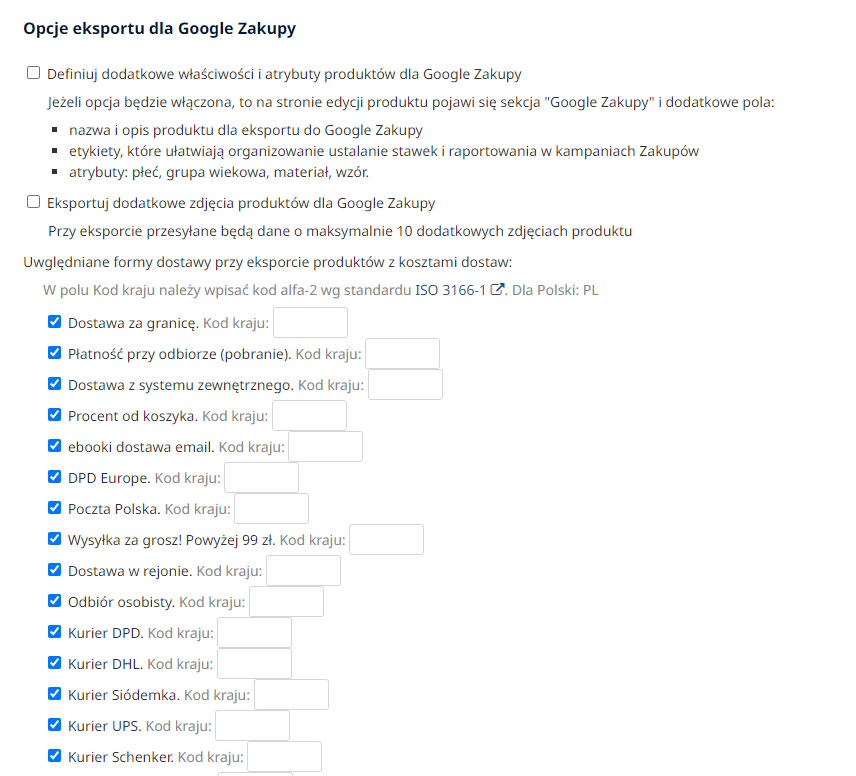Viewport: 856px width, 776px height.
Task: Focus the Kod kraju field for DPD Europe
Action: pos(261,478)
